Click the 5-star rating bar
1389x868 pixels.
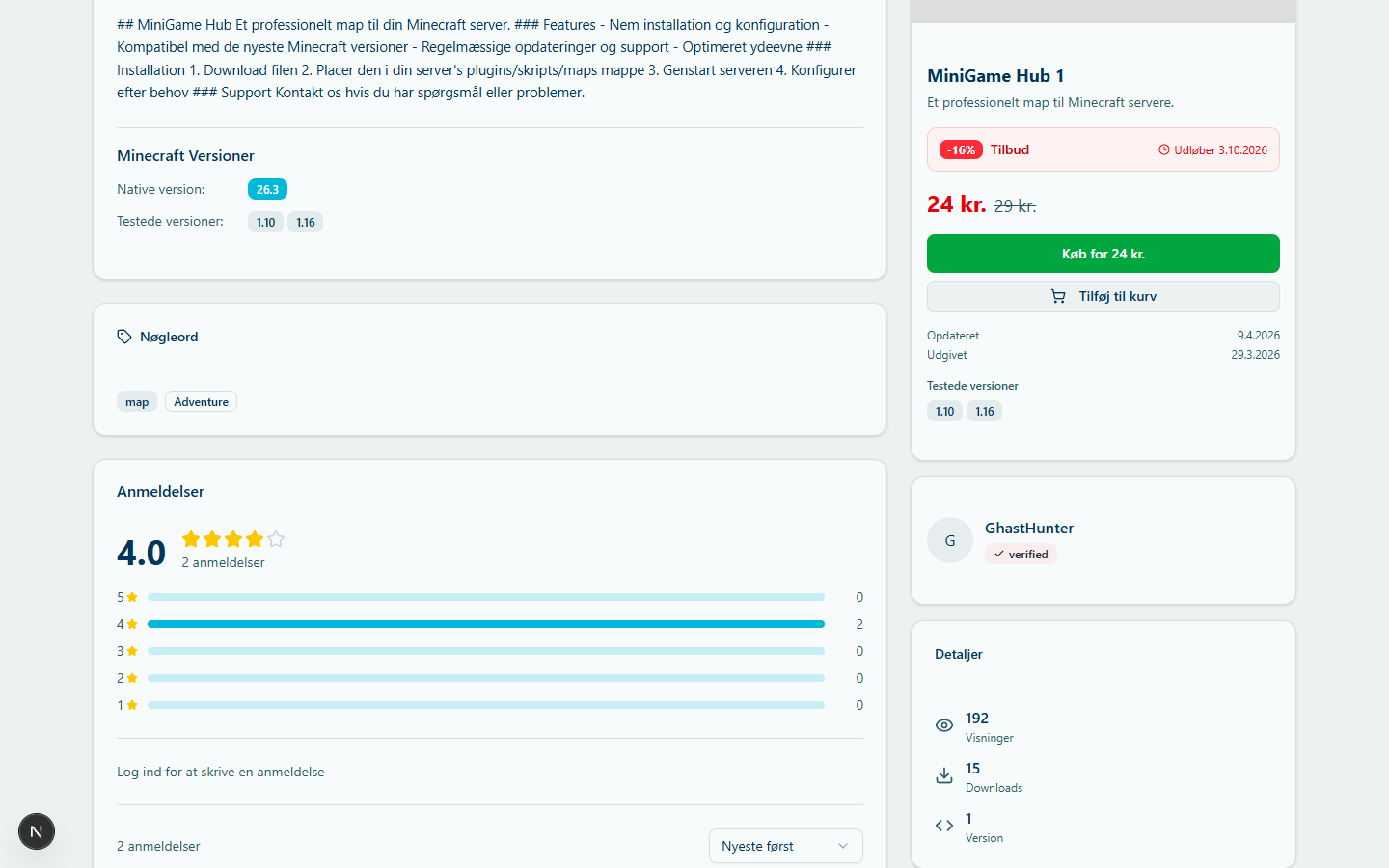[x=486, y=597]
